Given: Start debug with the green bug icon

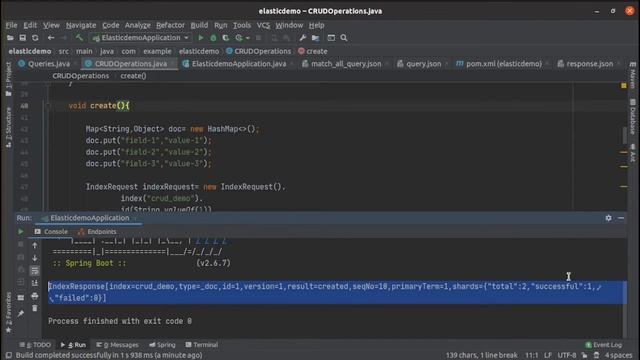Looking at the screenshot, I should [213, 38].
